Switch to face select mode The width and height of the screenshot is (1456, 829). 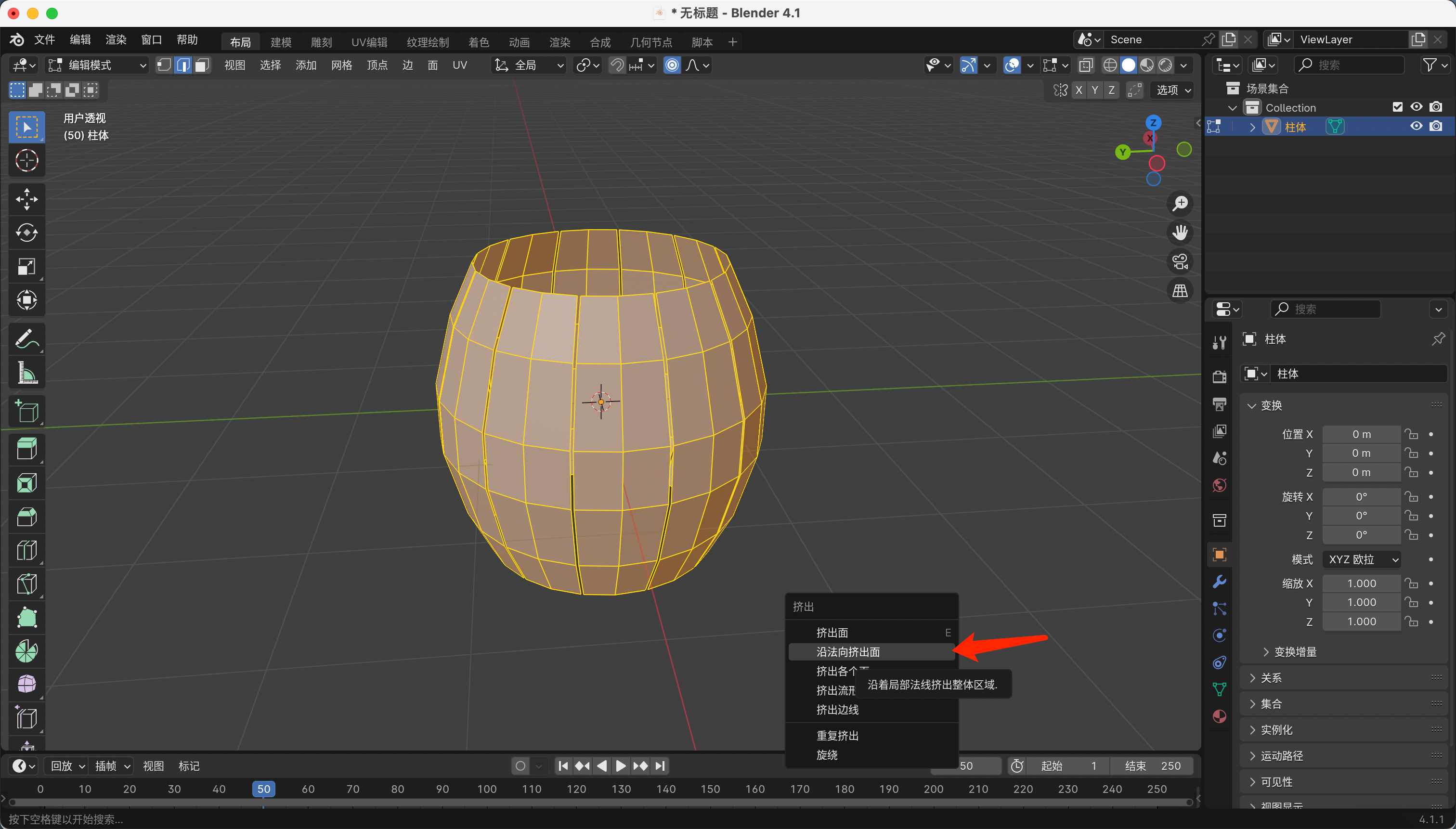[202, 65]
